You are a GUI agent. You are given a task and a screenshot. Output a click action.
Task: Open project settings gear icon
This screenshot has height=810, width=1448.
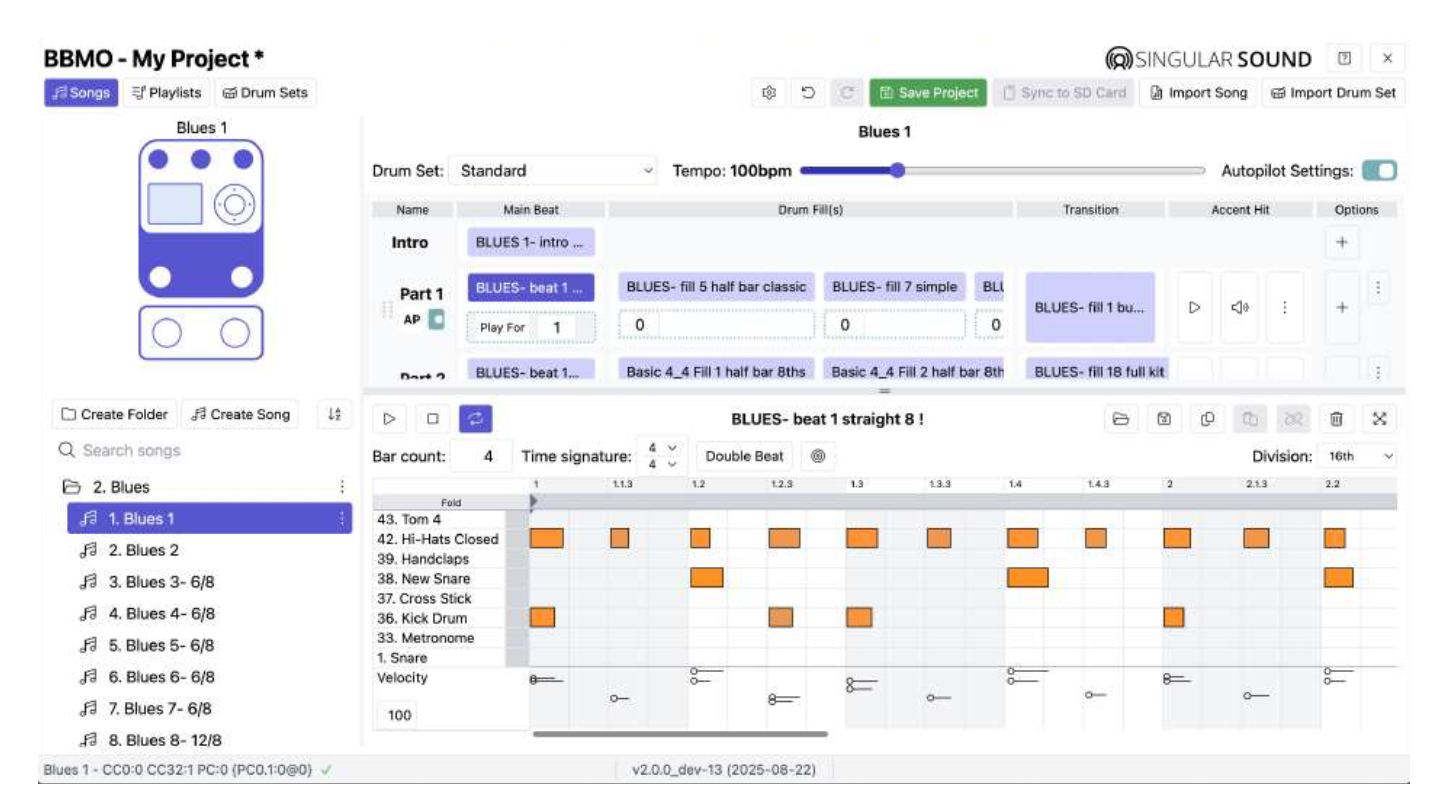769,93
